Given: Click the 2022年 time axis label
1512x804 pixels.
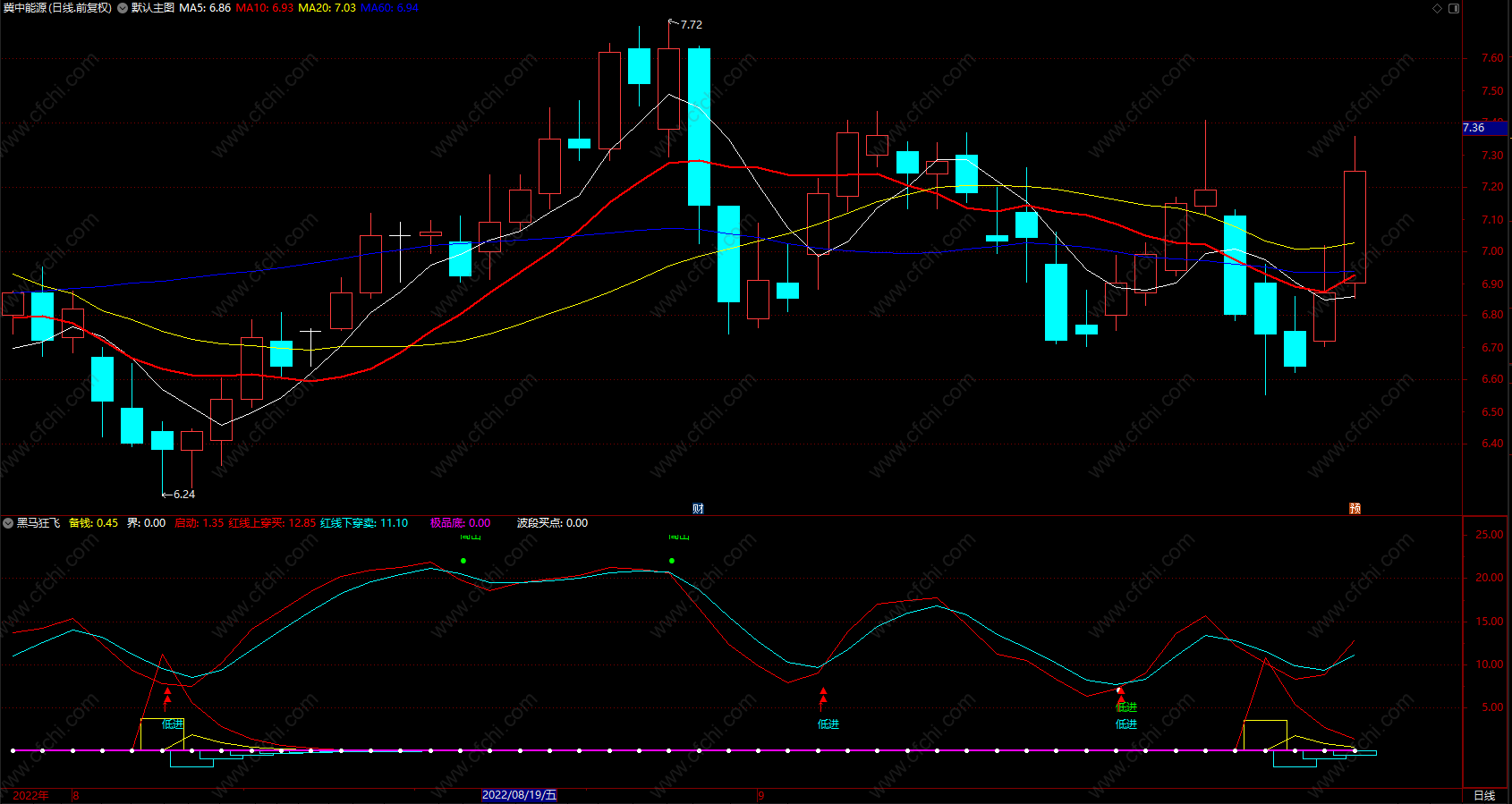Looking at the screenshot, I should (x=30, y=795).
